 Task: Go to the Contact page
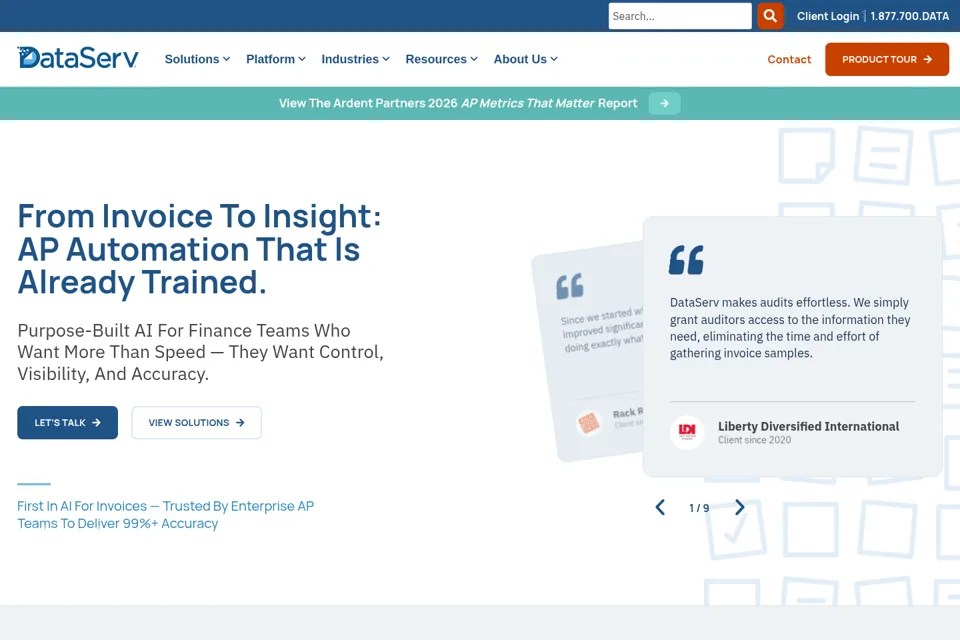(x=789, y=59)
